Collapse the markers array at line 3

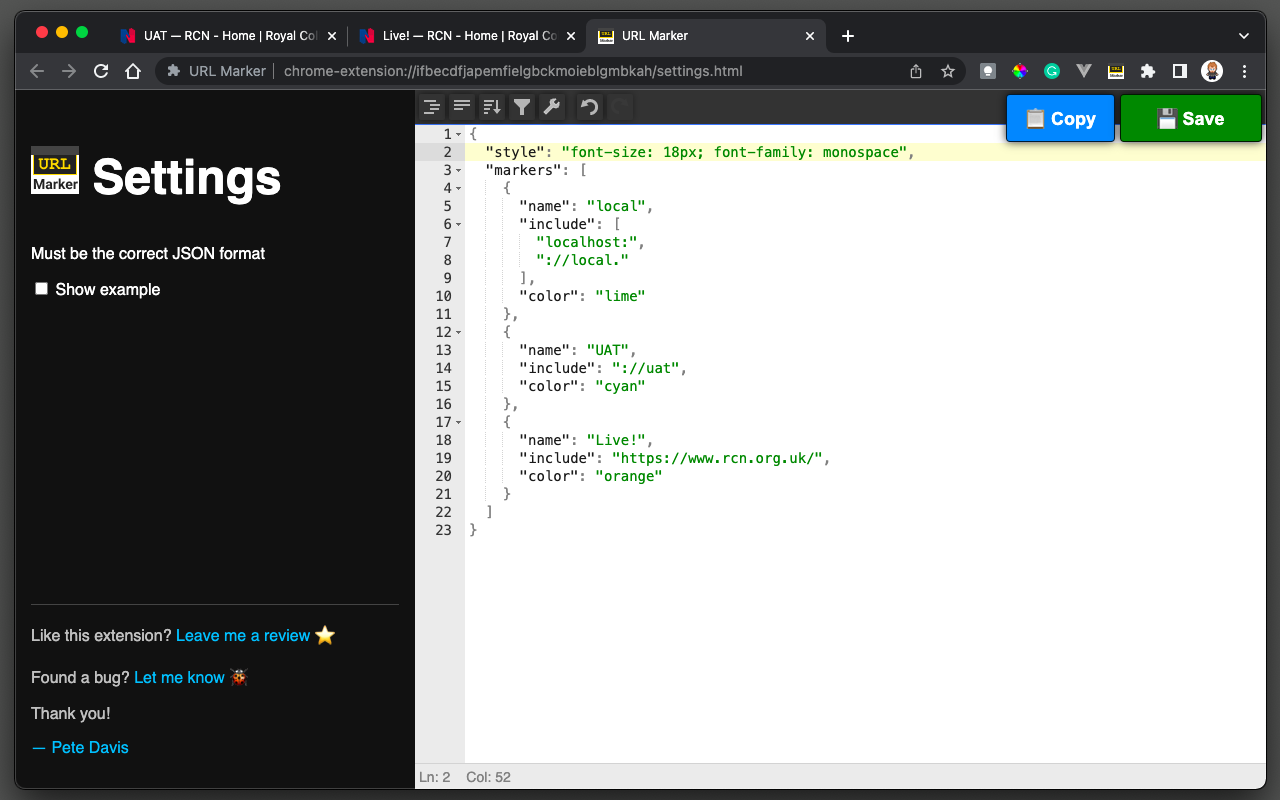pos(459,171)
